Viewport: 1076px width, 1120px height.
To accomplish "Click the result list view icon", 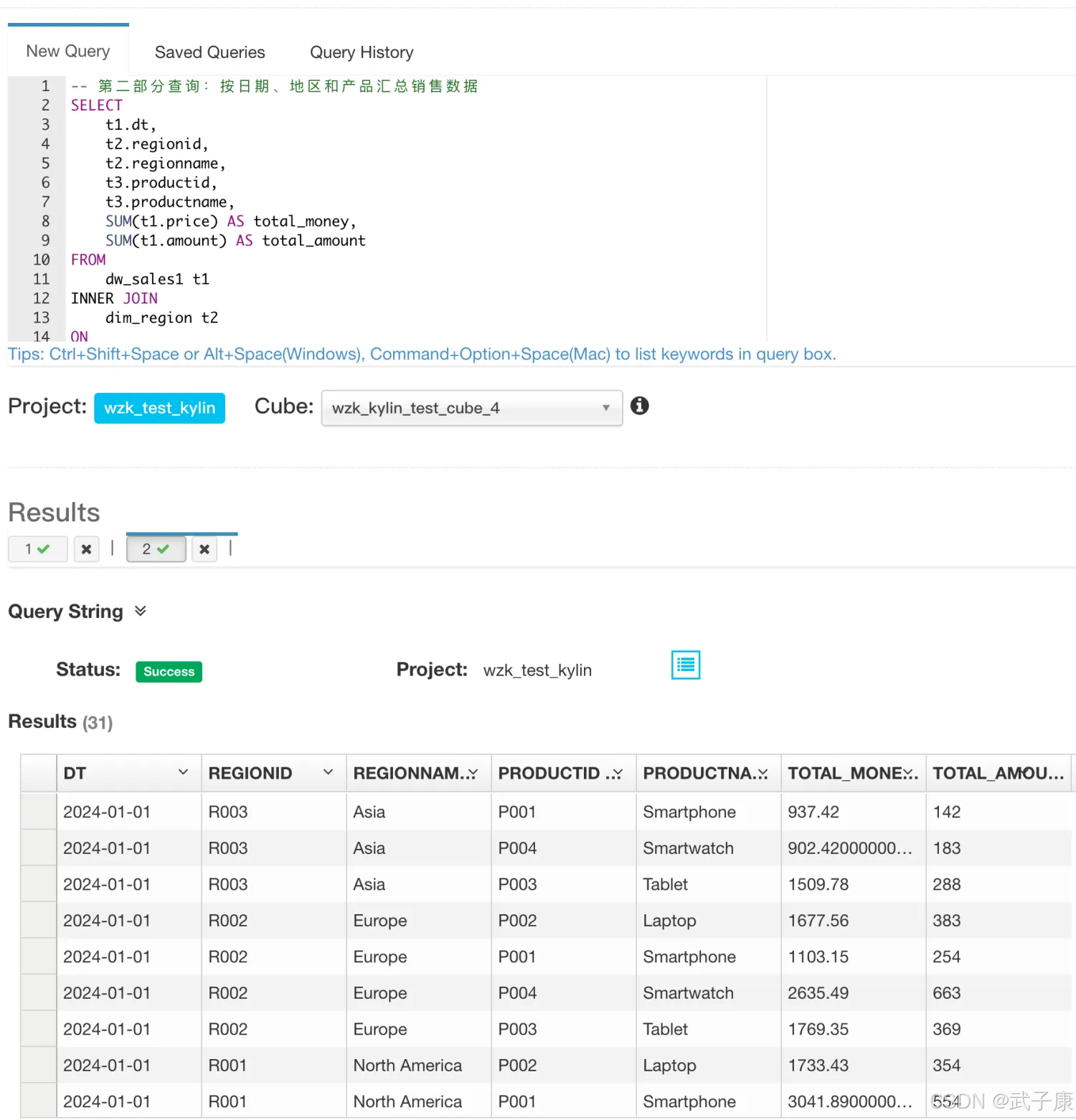I will tap(685, 665).
